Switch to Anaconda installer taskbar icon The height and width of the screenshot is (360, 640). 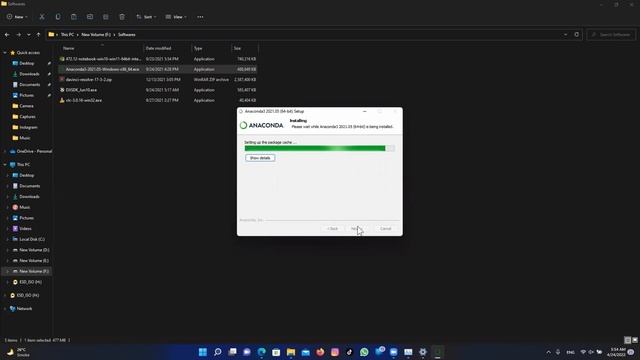[438, 352]
